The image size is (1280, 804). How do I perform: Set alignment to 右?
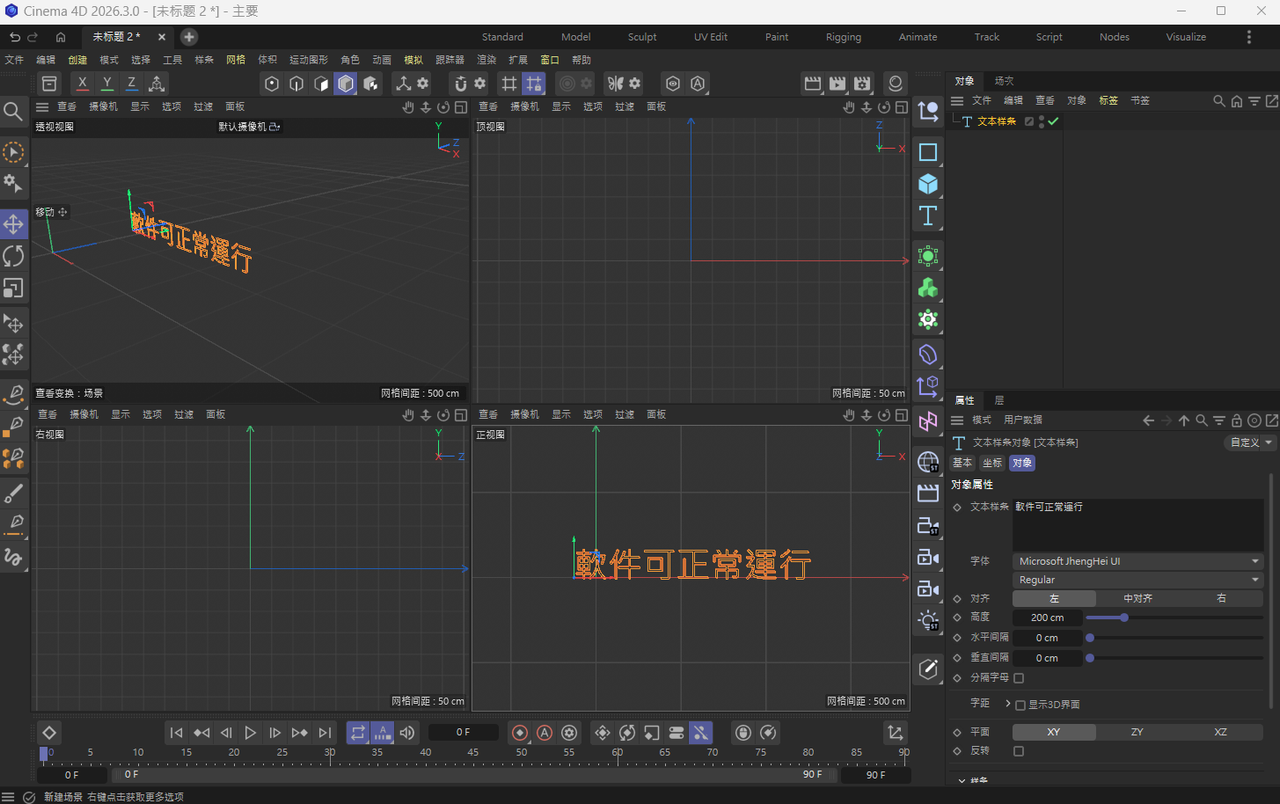(x=1221, y=598)
